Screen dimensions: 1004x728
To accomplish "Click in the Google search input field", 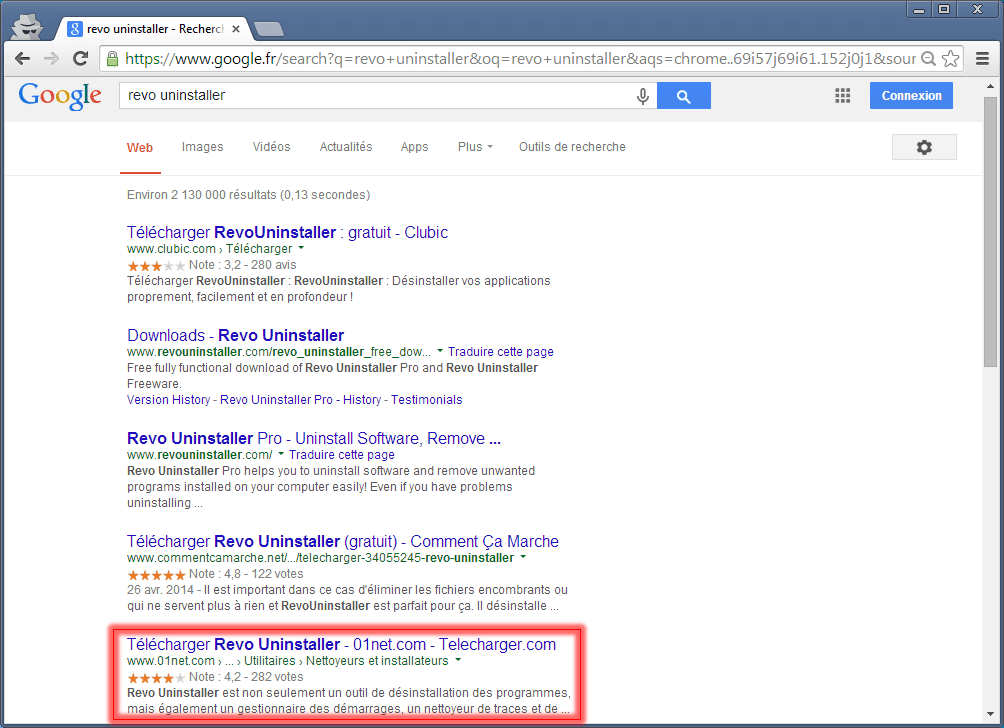I will (375, 96).
